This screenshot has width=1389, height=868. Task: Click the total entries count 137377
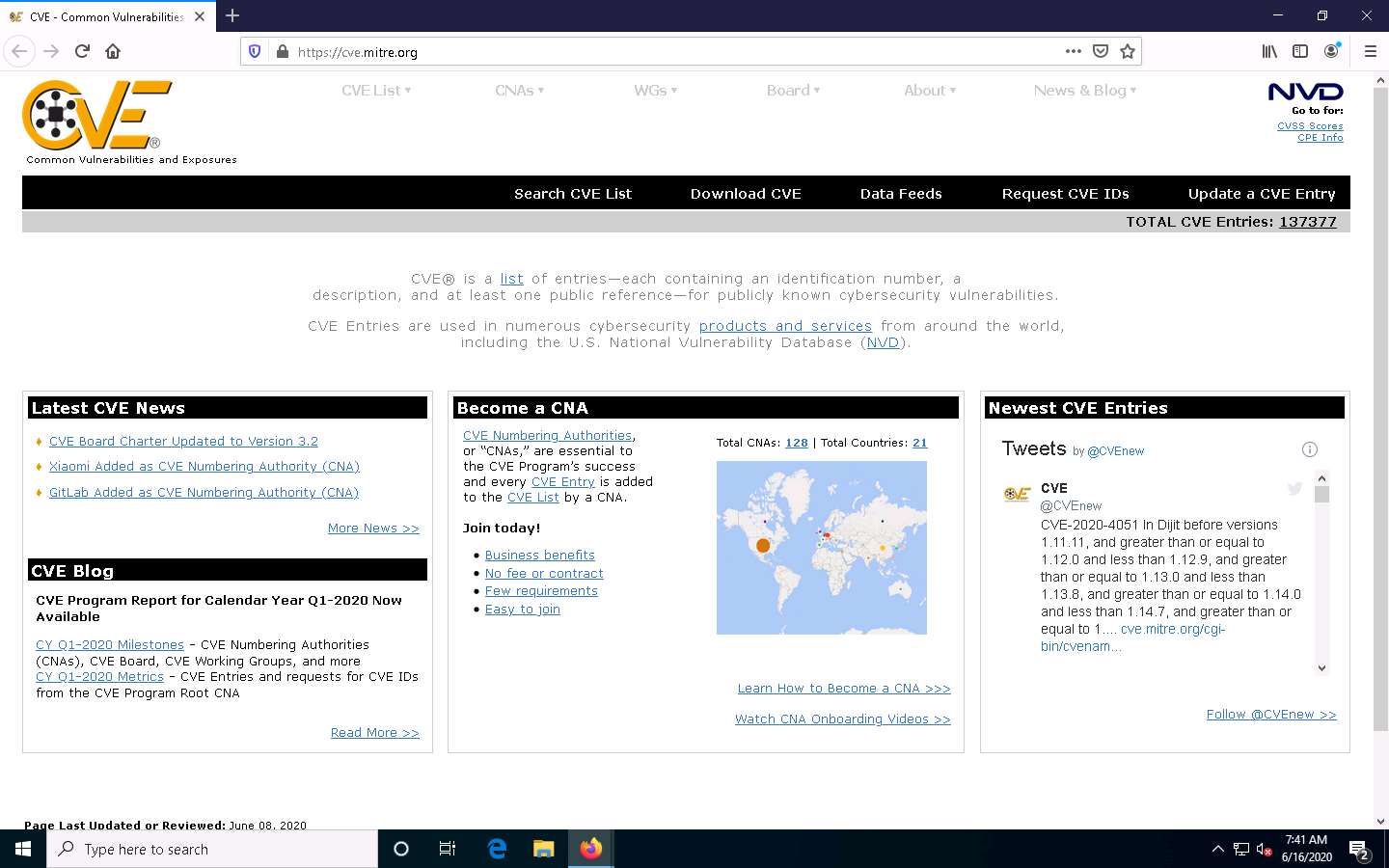tap(1308, 222)
